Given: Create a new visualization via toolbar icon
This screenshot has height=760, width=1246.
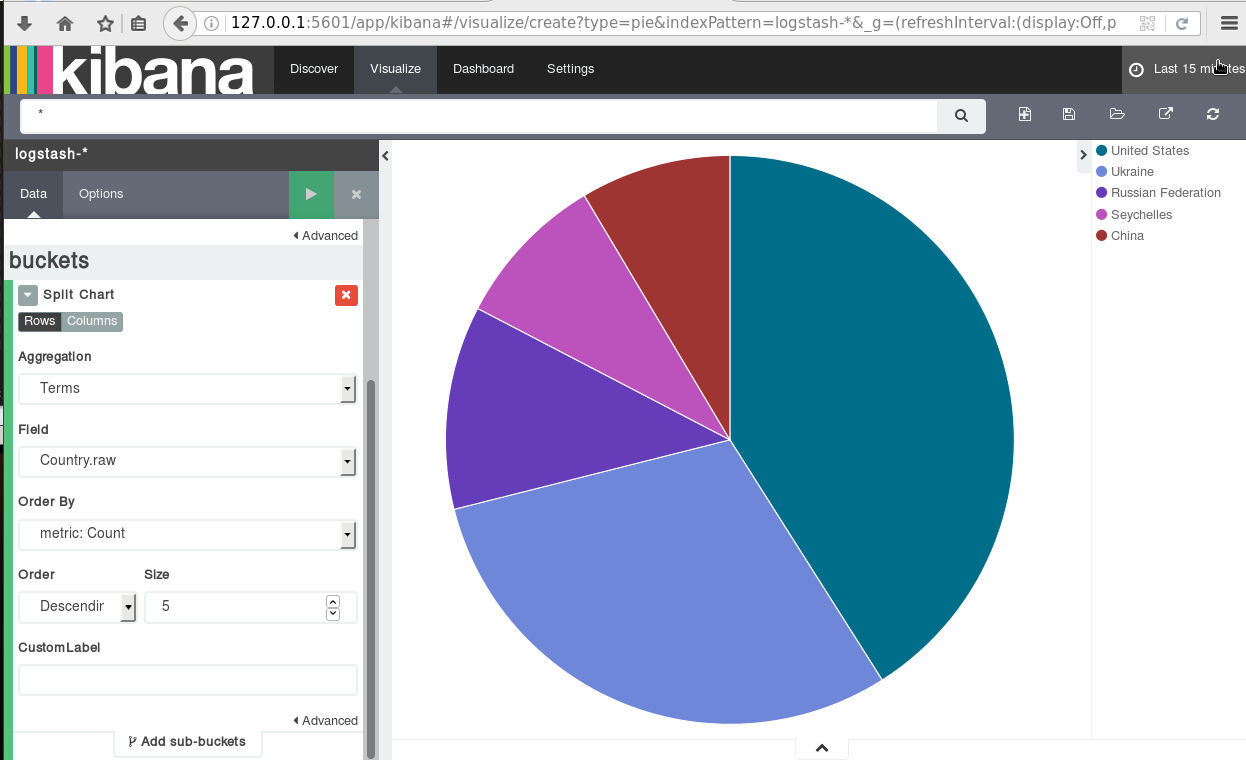Looking at the screenshot, I should 1025,114.
